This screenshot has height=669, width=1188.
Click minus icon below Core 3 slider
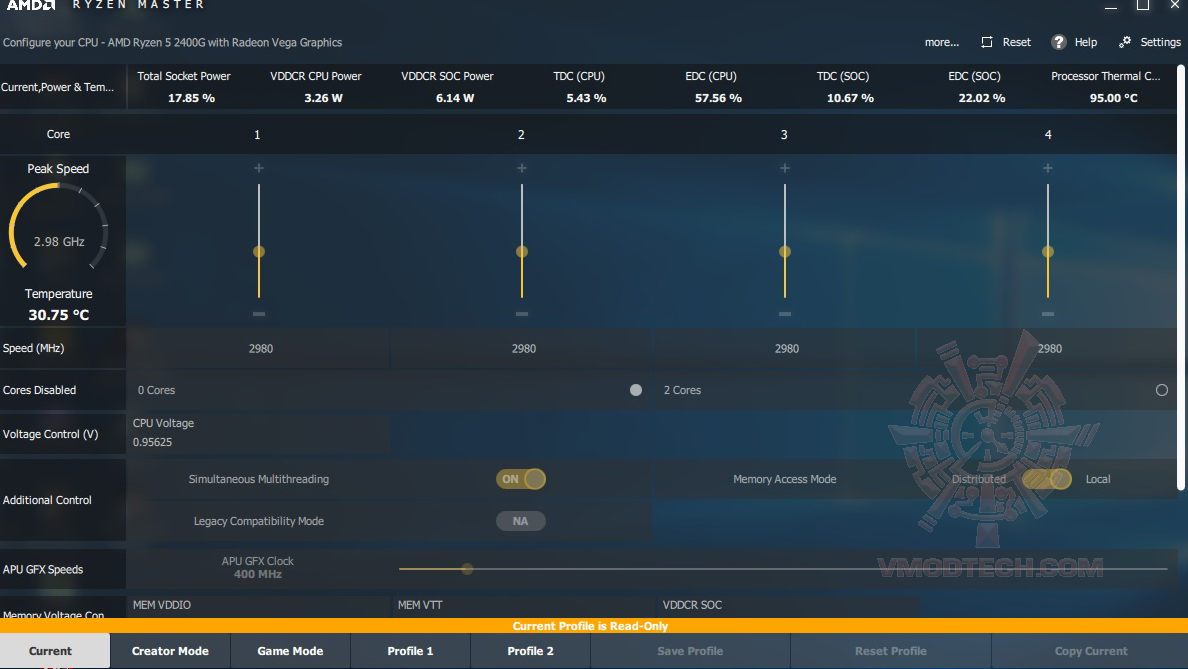click(x=785, y=314)
